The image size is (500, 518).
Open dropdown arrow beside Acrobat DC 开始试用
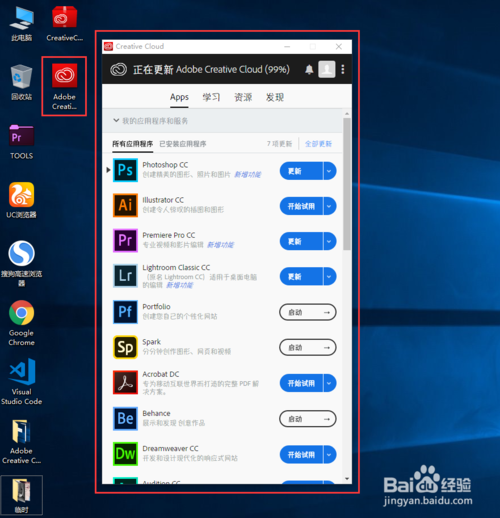point(329,383)
